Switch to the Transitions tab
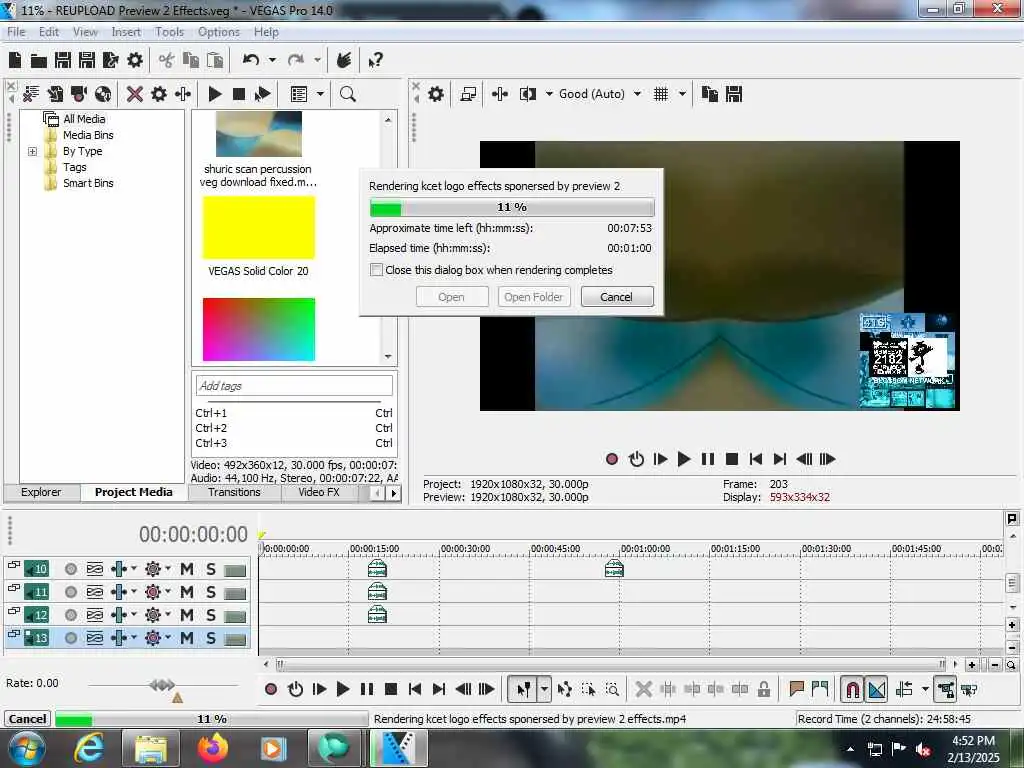 point(234,492)
